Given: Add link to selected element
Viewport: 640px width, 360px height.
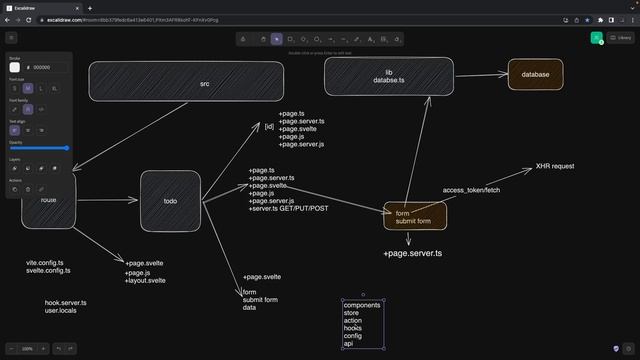Looking at the screenshot, I should (41, 189).
